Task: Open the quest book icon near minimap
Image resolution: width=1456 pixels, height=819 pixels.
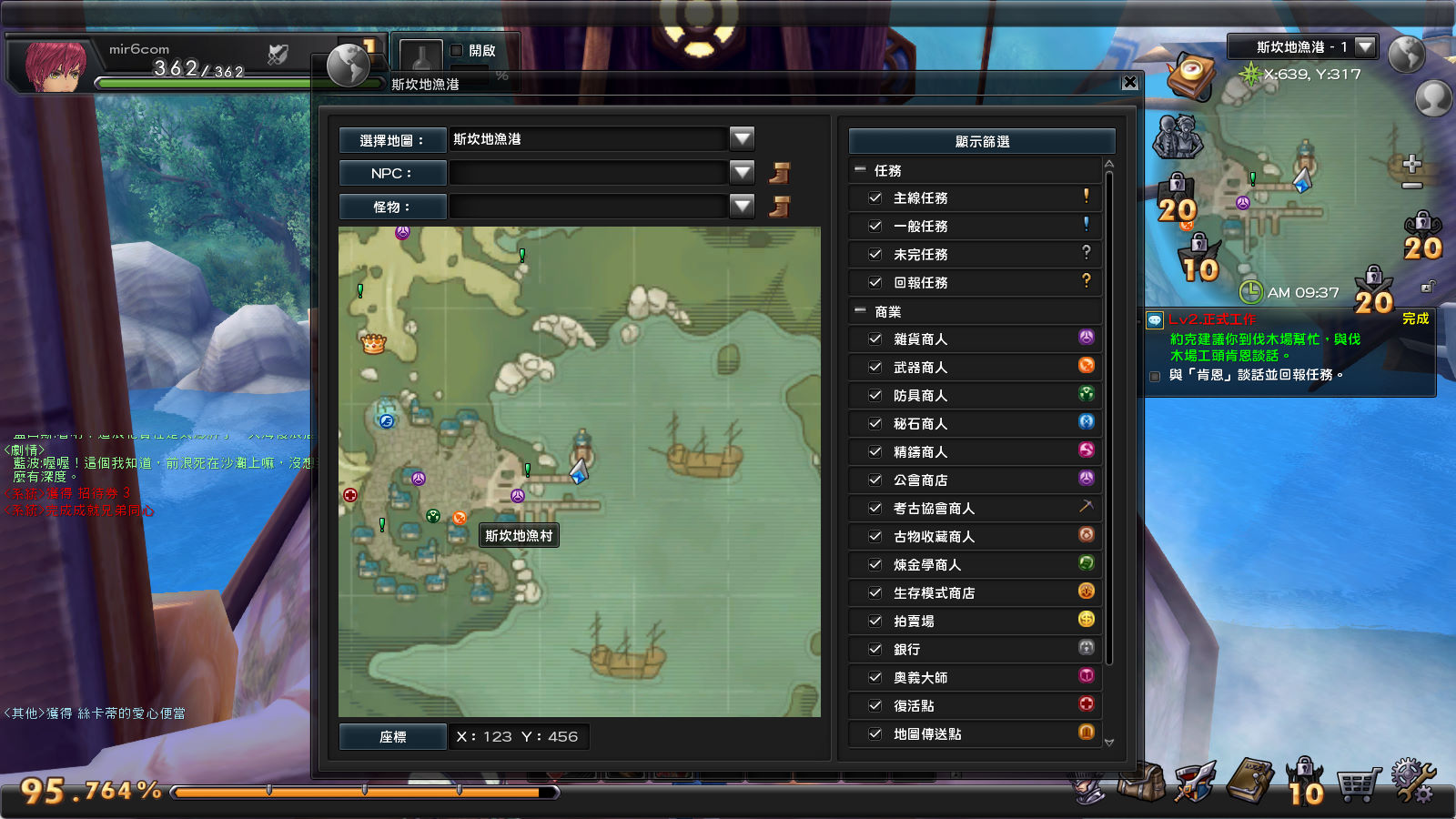Action: tap(1193, 76)
